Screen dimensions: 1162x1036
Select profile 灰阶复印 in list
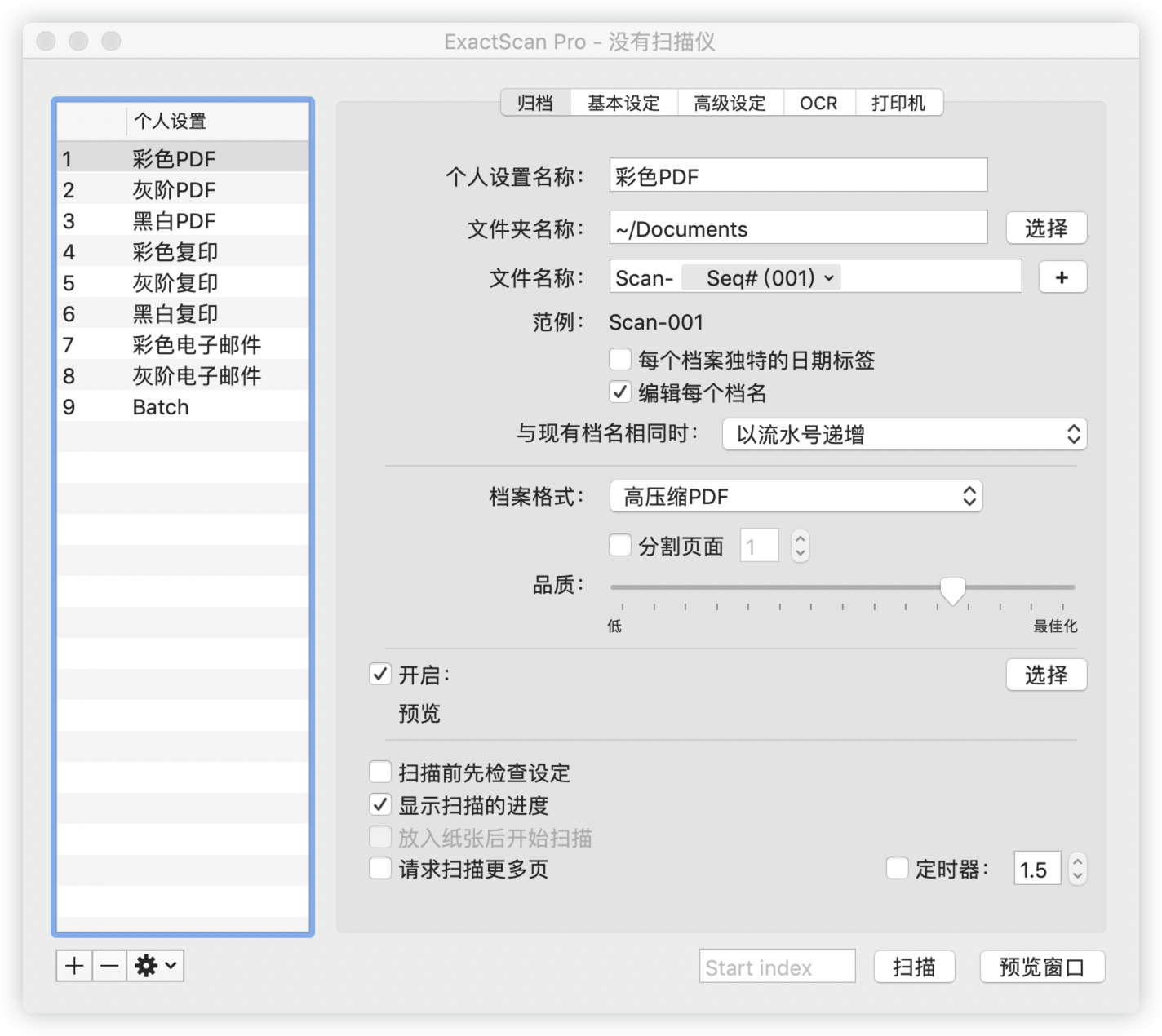point(183,282)
